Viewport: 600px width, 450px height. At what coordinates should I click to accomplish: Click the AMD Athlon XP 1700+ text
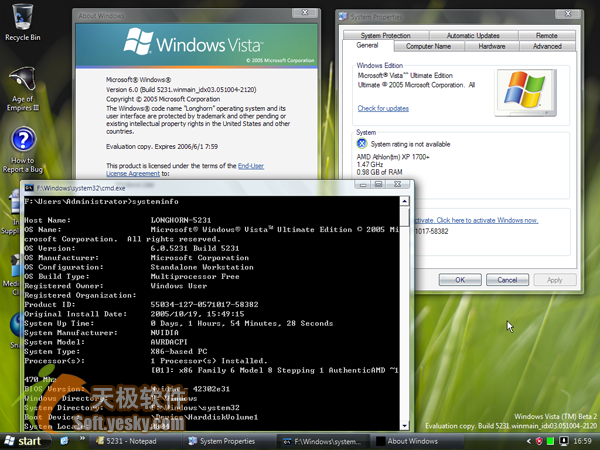pyautogui.click(x=393, y=157)
